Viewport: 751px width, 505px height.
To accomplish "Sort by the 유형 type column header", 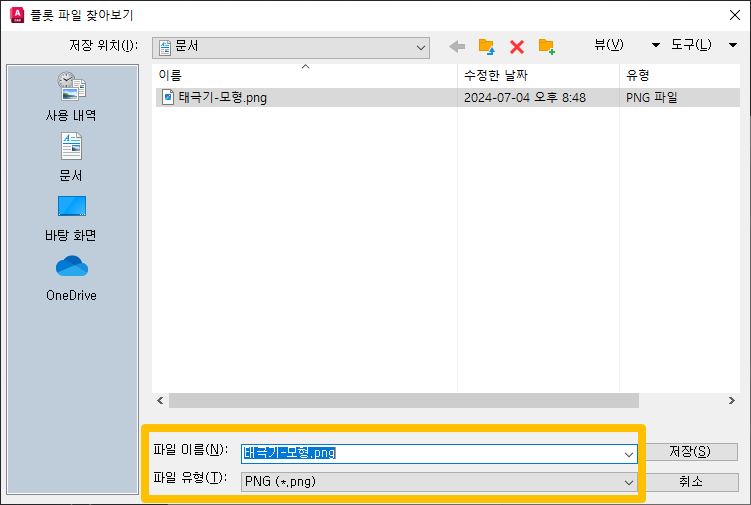I will 680,75.
